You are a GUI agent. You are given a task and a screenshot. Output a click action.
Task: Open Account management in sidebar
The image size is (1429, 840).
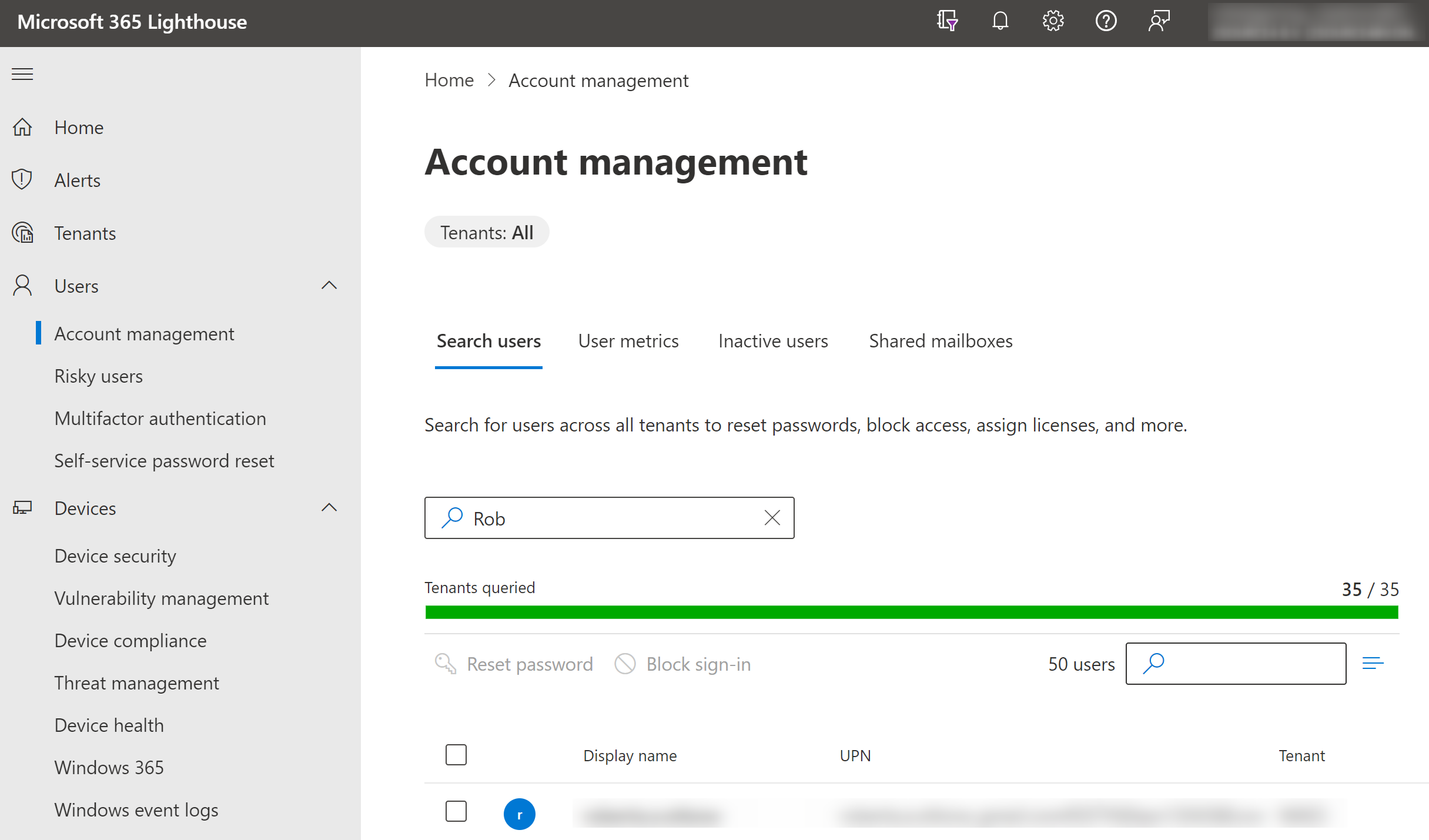click(x=144, y=334)
